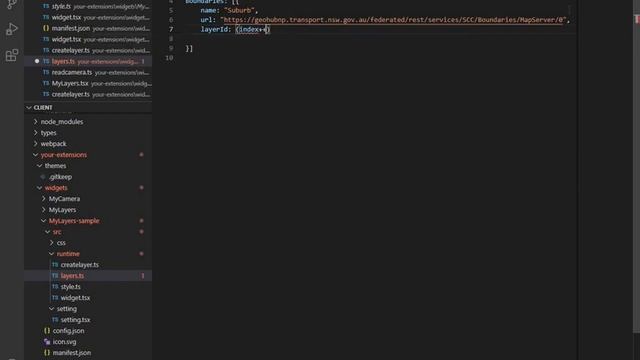Open the config.json file

tap(88, 331)
